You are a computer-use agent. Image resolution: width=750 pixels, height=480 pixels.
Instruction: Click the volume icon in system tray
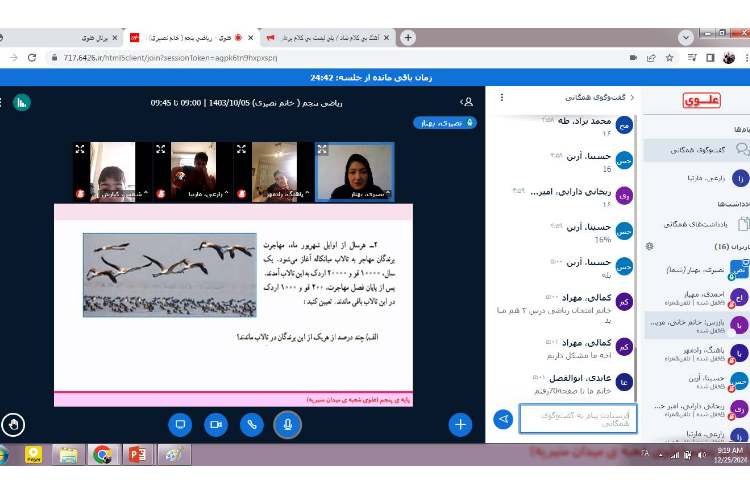(x=702, y=455)
